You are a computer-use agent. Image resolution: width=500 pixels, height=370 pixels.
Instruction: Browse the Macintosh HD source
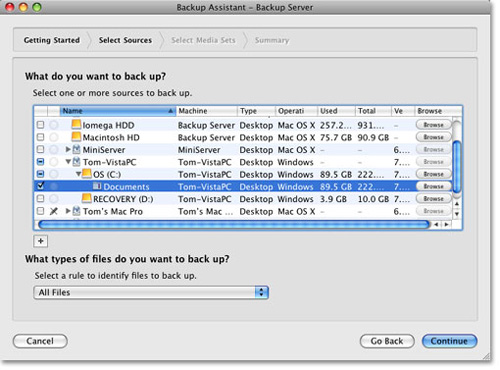pyautogui.click(x=433, y=137)
